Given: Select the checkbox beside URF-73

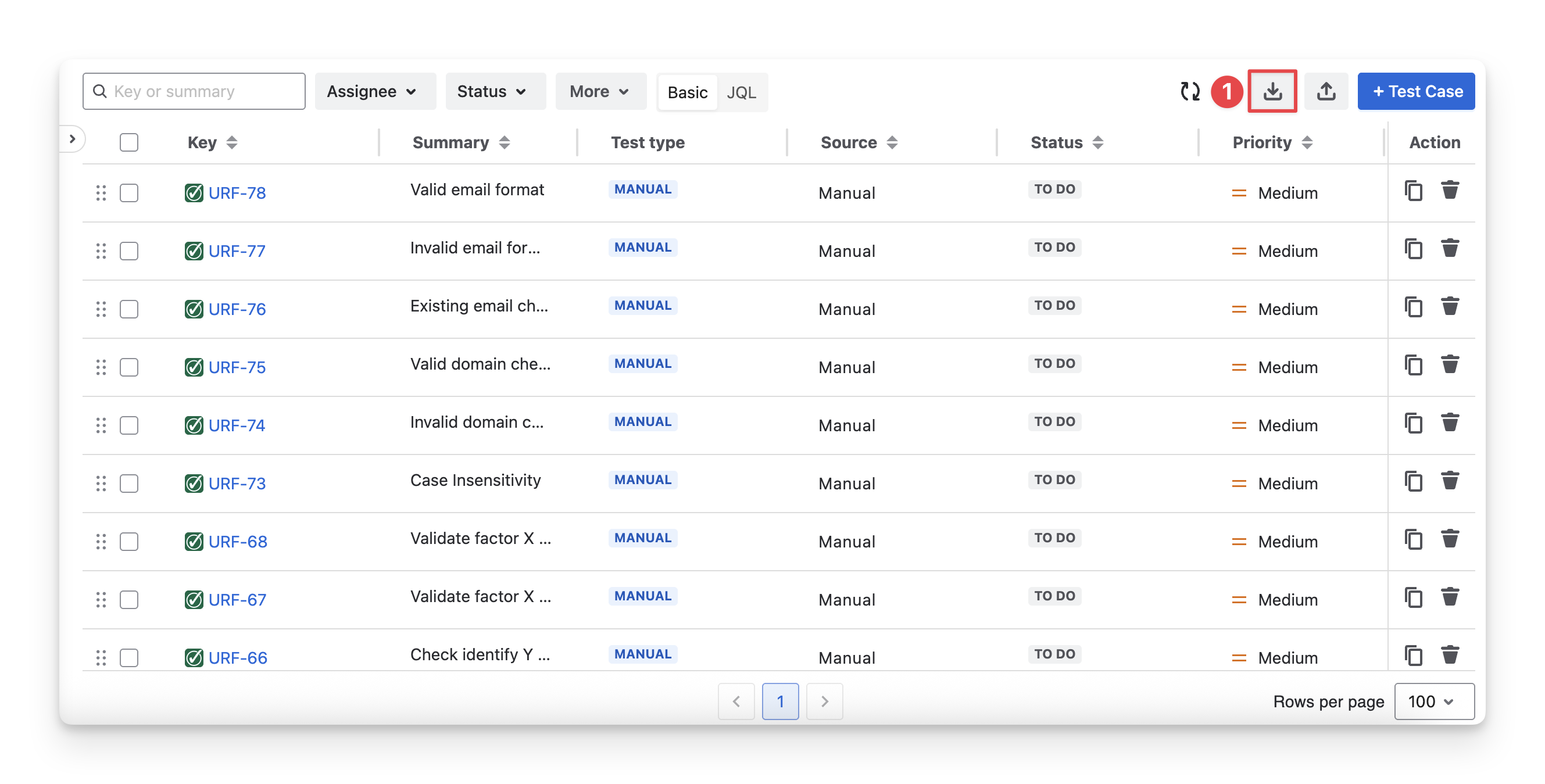Looking at the screenshot, I should 129,484.
